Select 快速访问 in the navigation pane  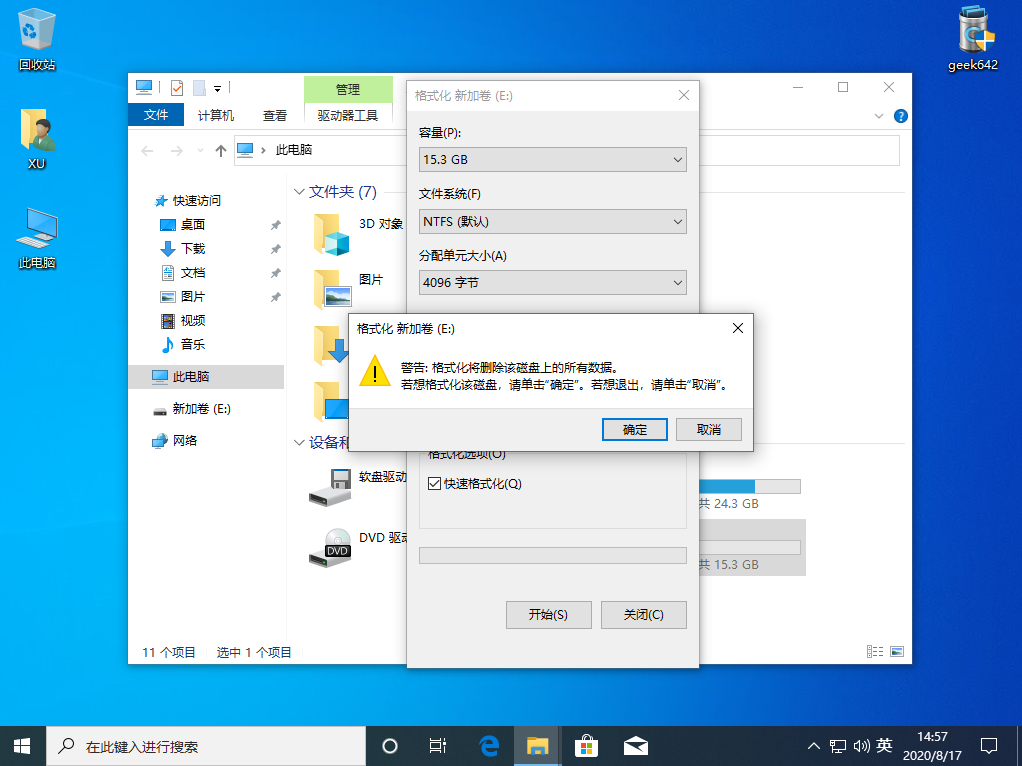[196, 200]
